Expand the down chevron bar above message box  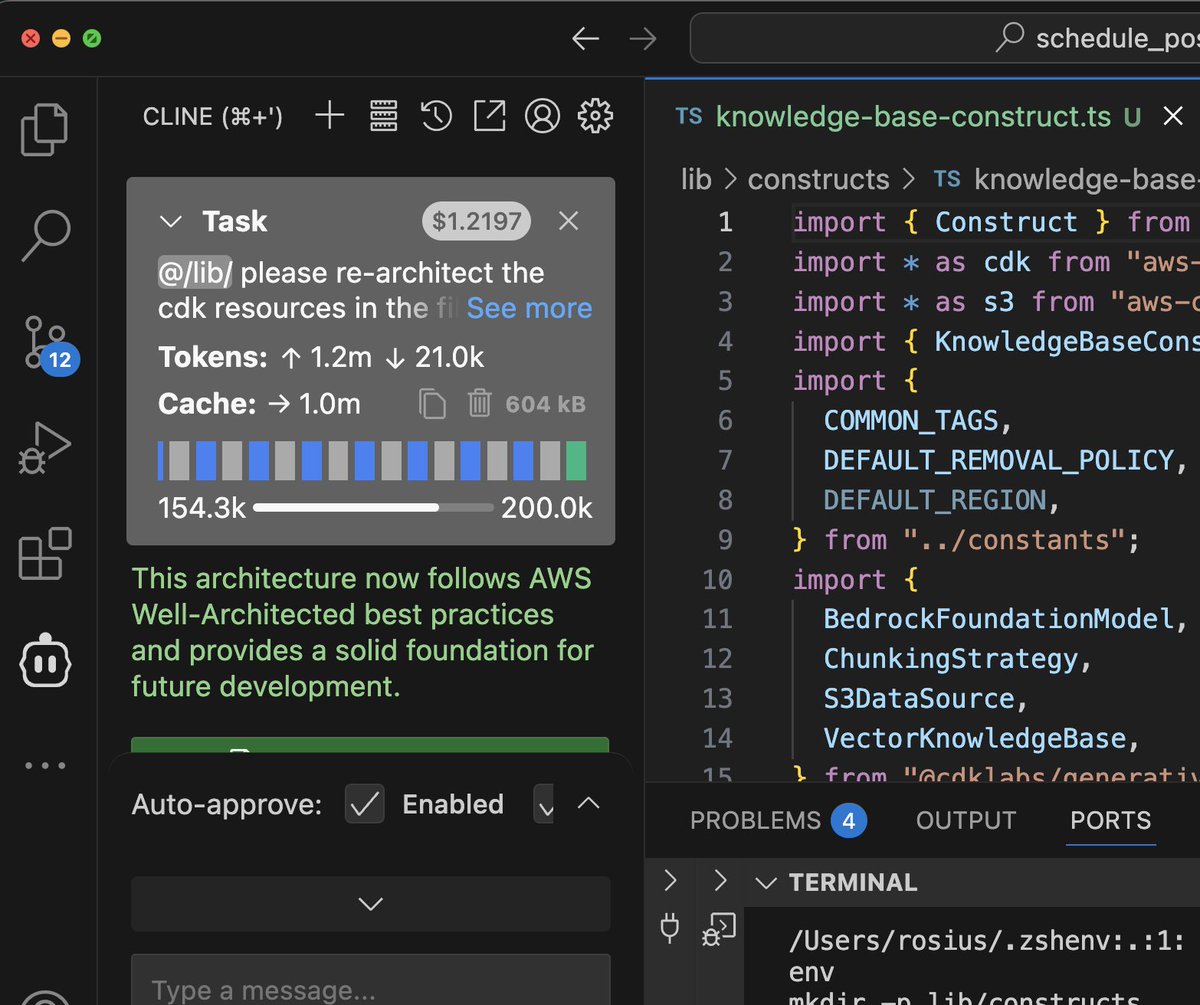(371, 904)
